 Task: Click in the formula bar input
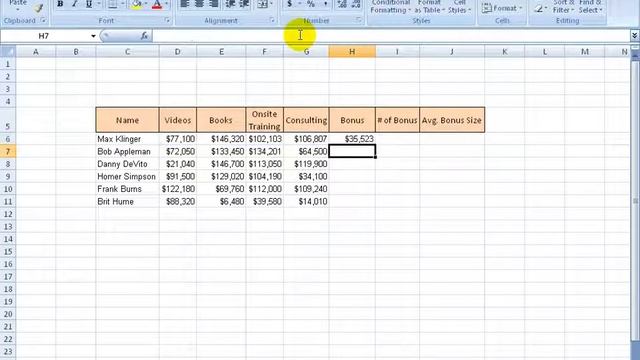[x=391, y=36]
